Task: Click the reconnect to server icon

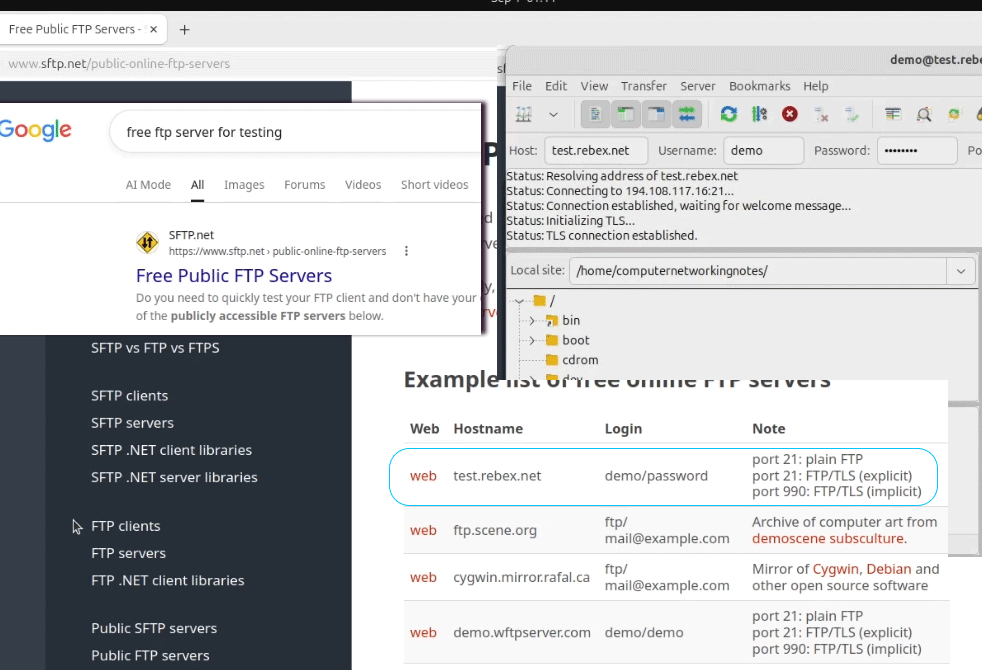Action: (851, 114)
